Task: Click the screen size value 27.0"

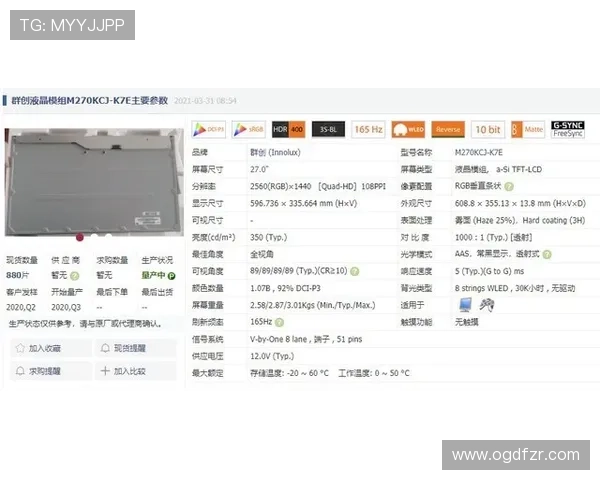Action: 259,169
